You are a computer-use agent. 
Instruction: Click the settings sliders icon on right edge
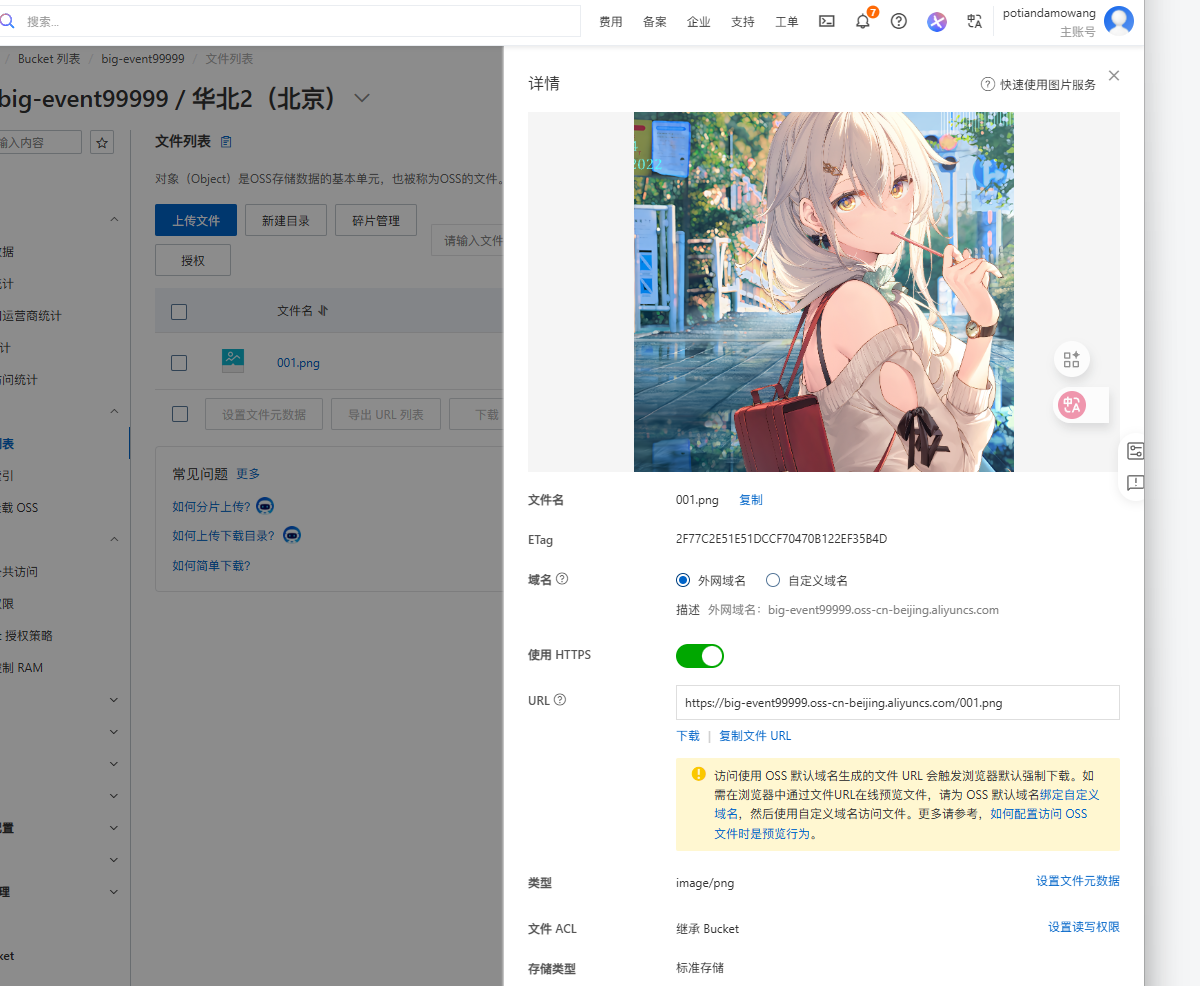(1135, 451)
